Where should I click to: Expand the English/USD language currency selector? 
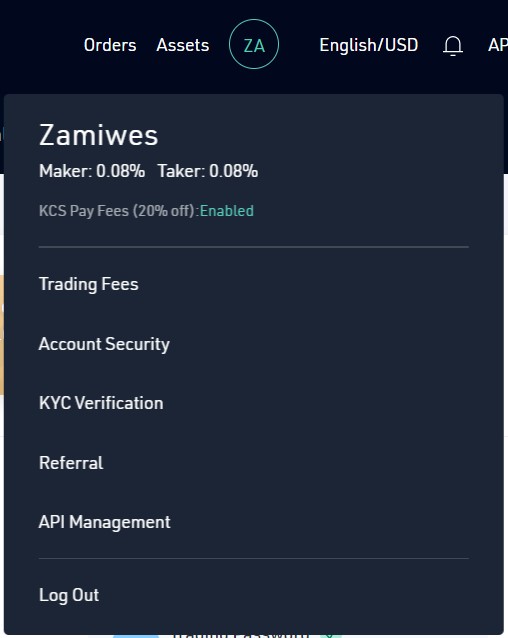tap(369, 45)
